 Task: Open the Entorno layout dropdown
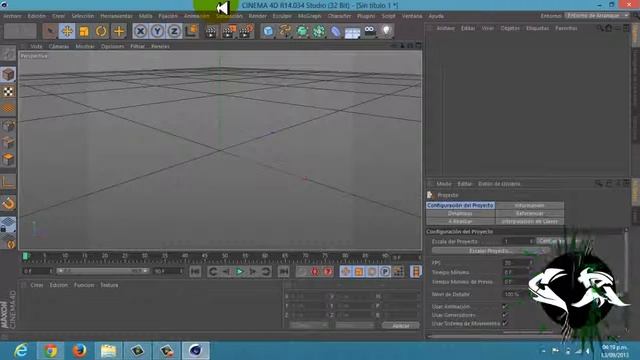click(597, 16)
